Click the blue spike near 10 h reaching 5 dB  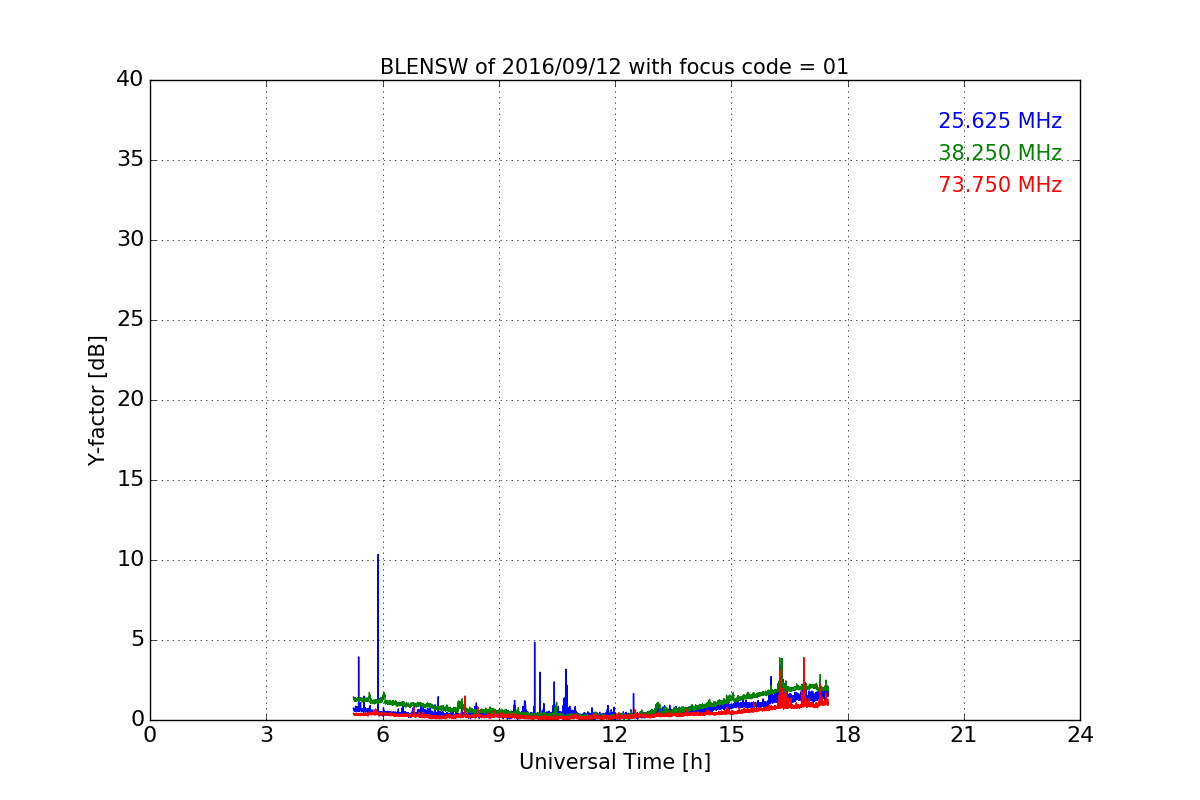coord(535,678)
